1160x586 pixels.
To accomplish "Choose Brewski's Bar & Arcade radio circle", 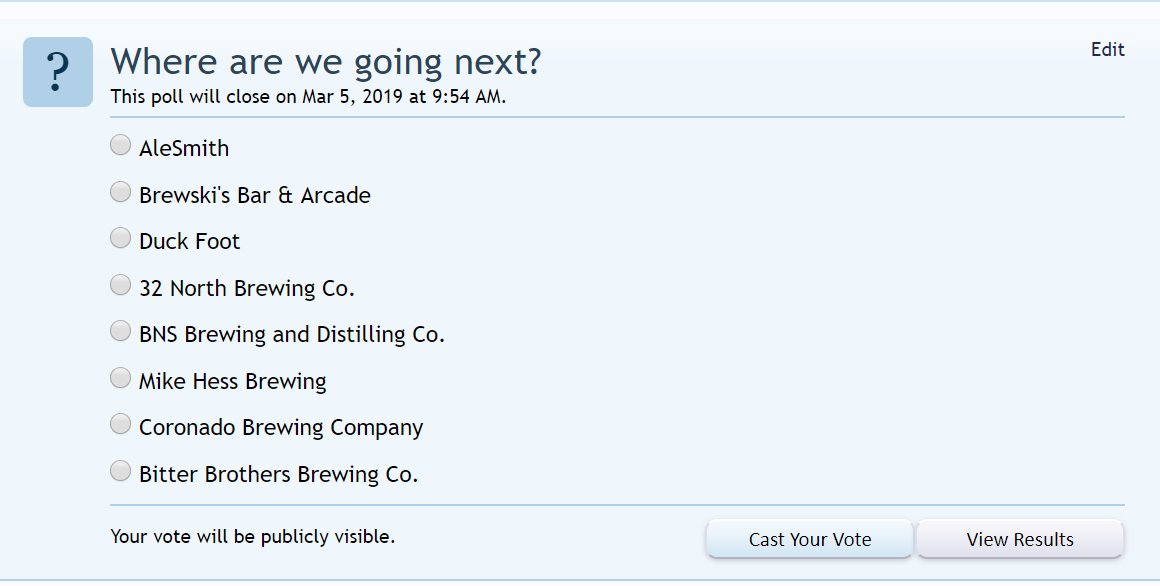I will coord(121,192).
